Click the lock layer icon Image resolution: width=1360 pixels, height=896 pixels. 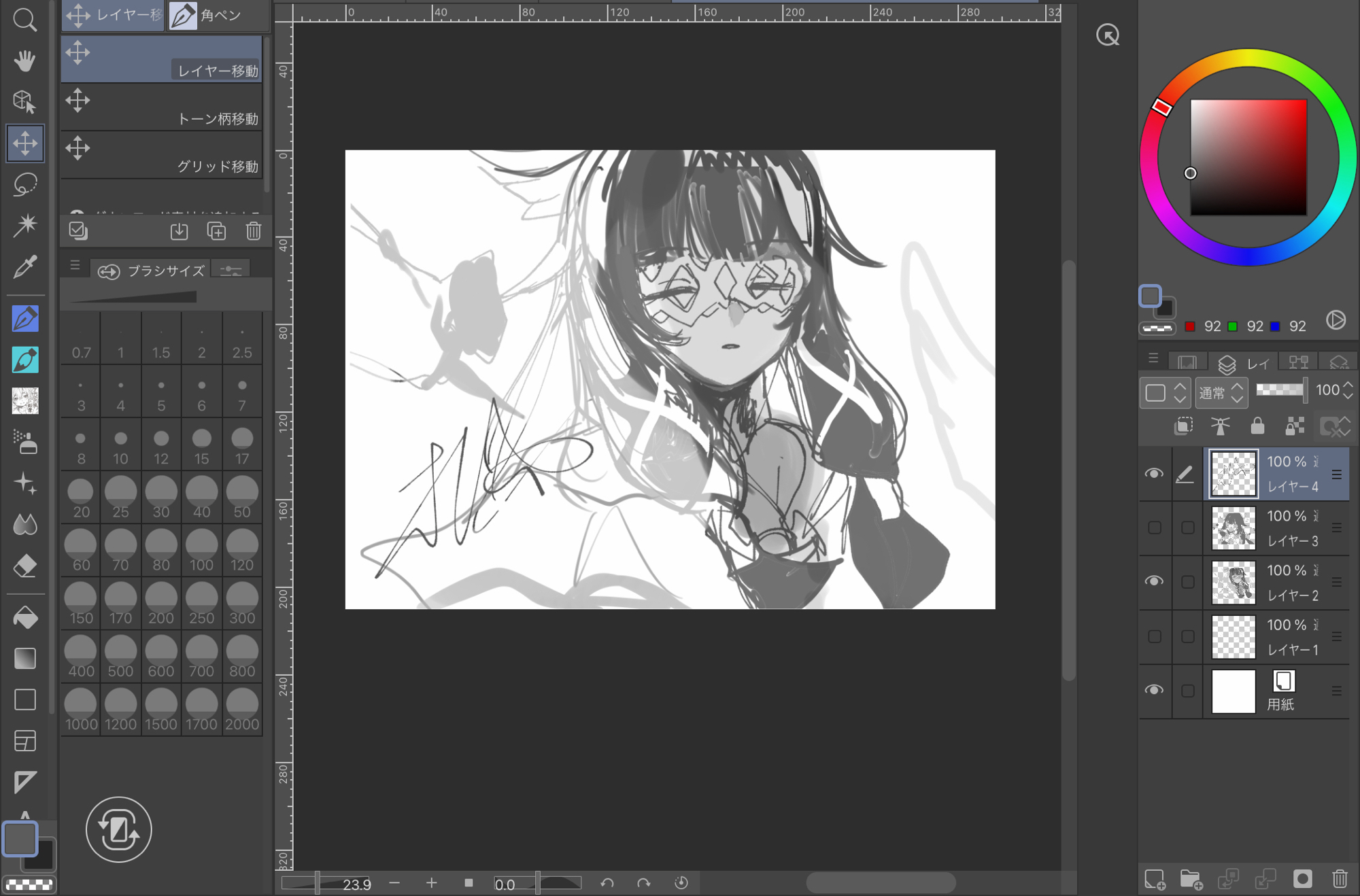pyautogui.click(x=1257, y=426)
